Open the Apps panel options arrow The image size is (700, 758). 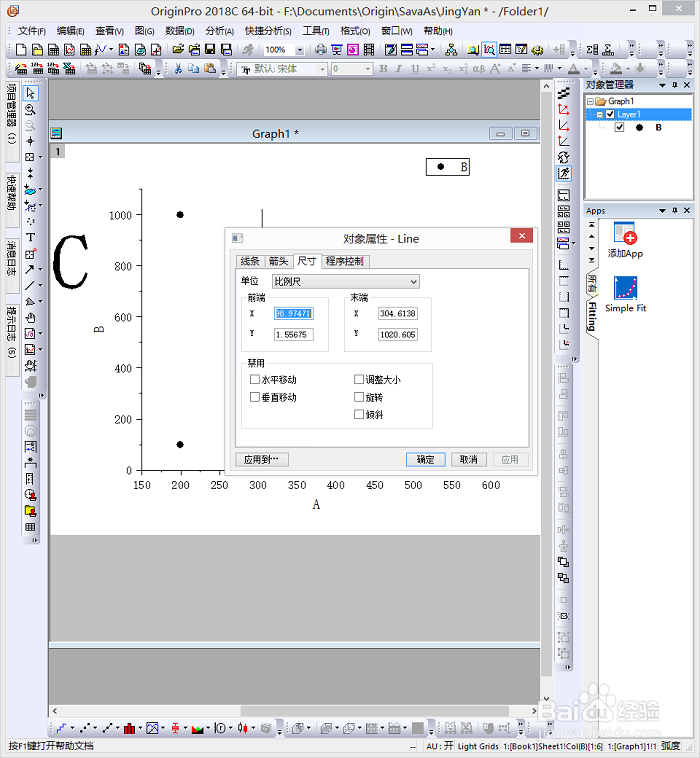point(662,211)
